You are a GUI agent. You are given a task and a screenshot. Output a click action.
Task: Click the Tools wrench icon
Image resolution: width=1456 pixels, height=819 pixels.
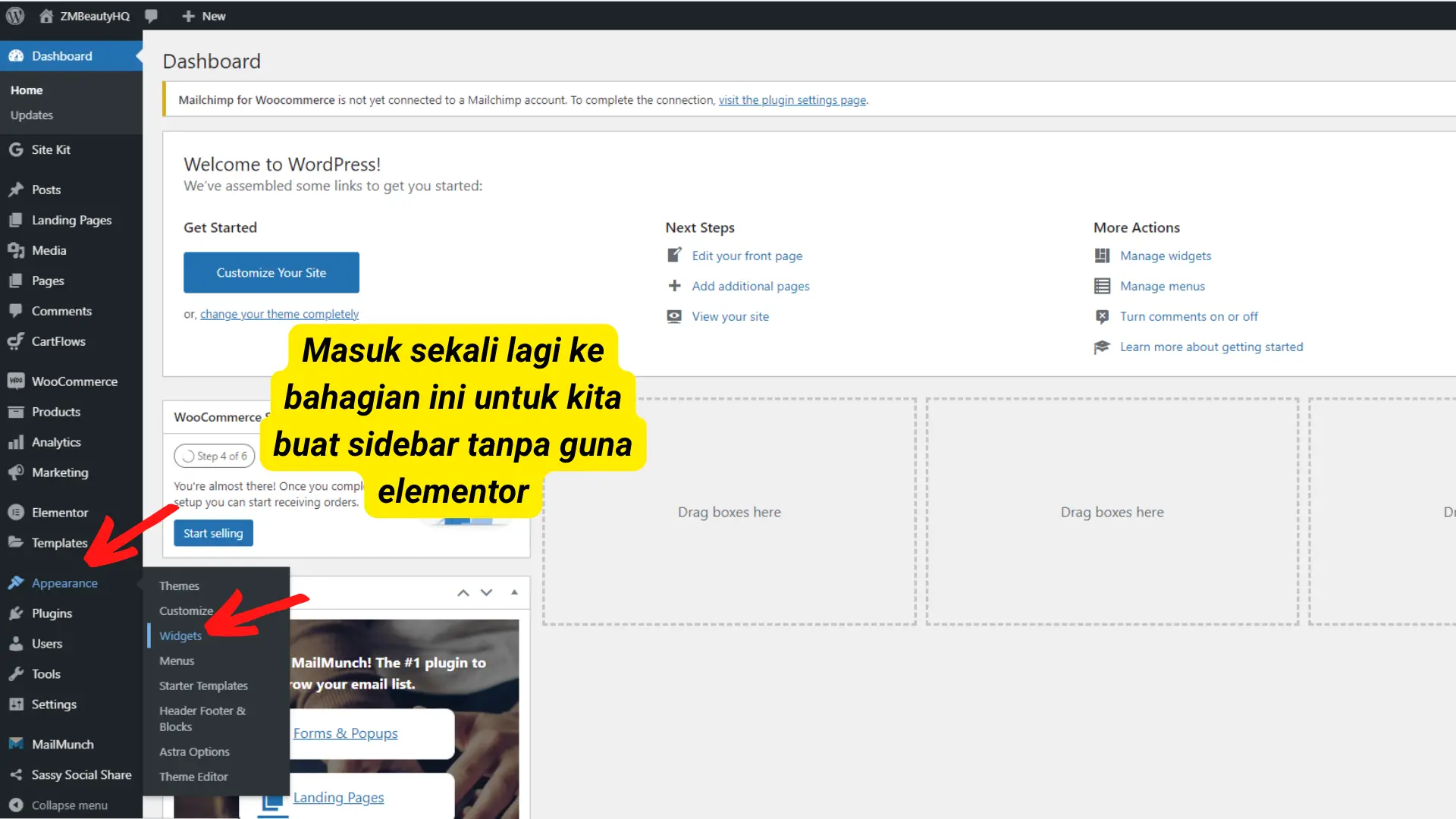(x=16, y=674)
